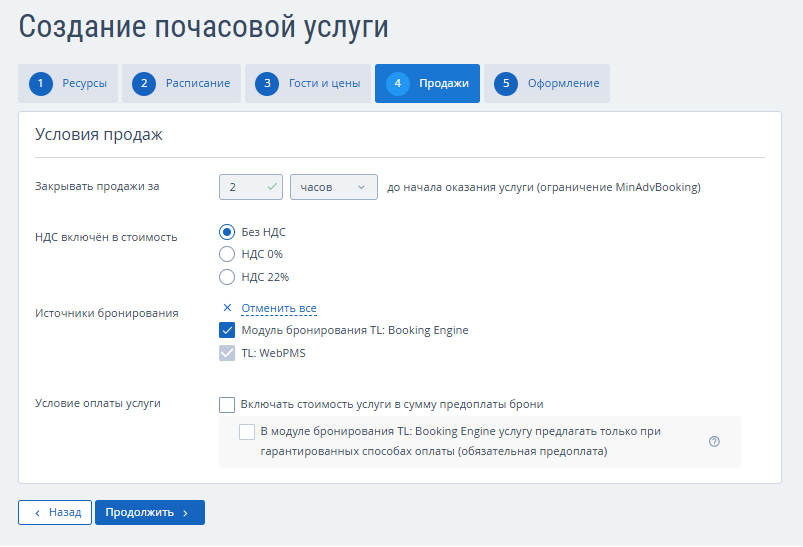
Task: Click the Назад button
Action: click(x=55, y=513)
